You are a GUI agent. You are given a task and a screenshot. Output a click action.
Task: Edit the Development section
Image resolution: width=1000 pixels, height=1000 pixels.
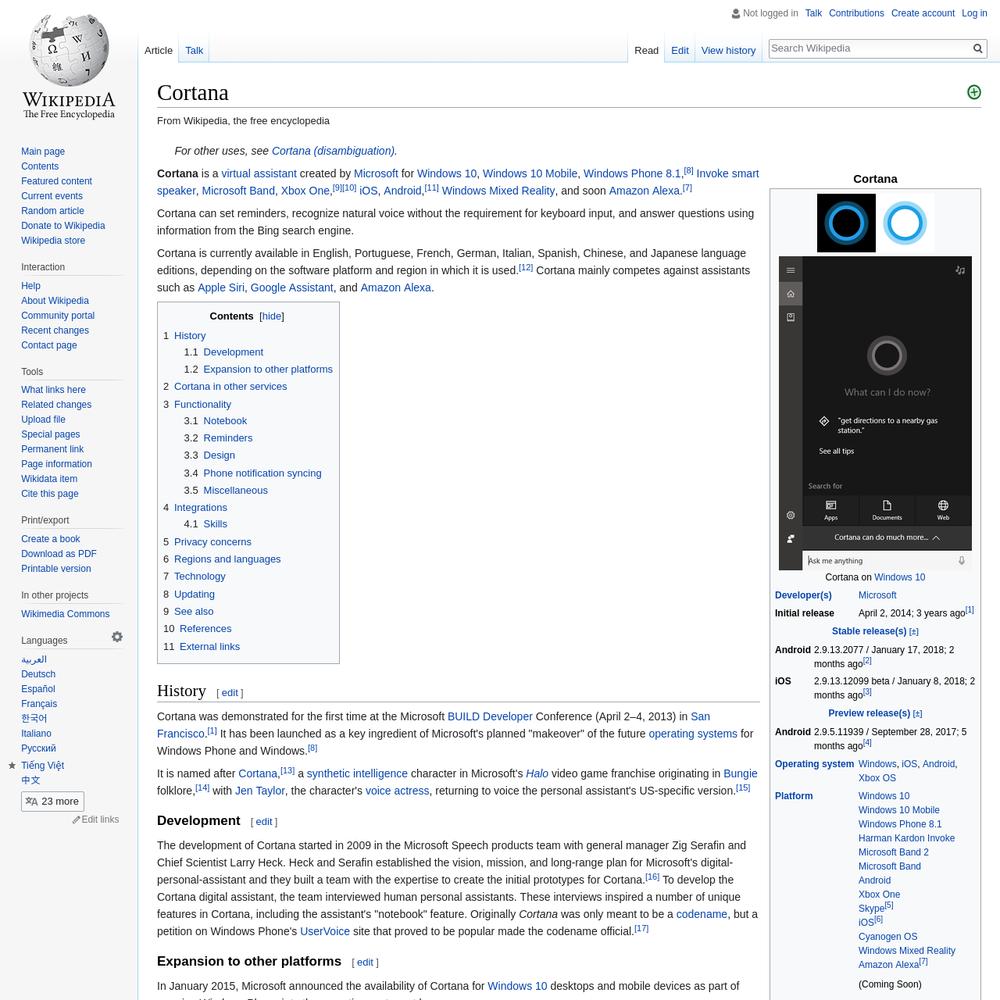point(264,822)
